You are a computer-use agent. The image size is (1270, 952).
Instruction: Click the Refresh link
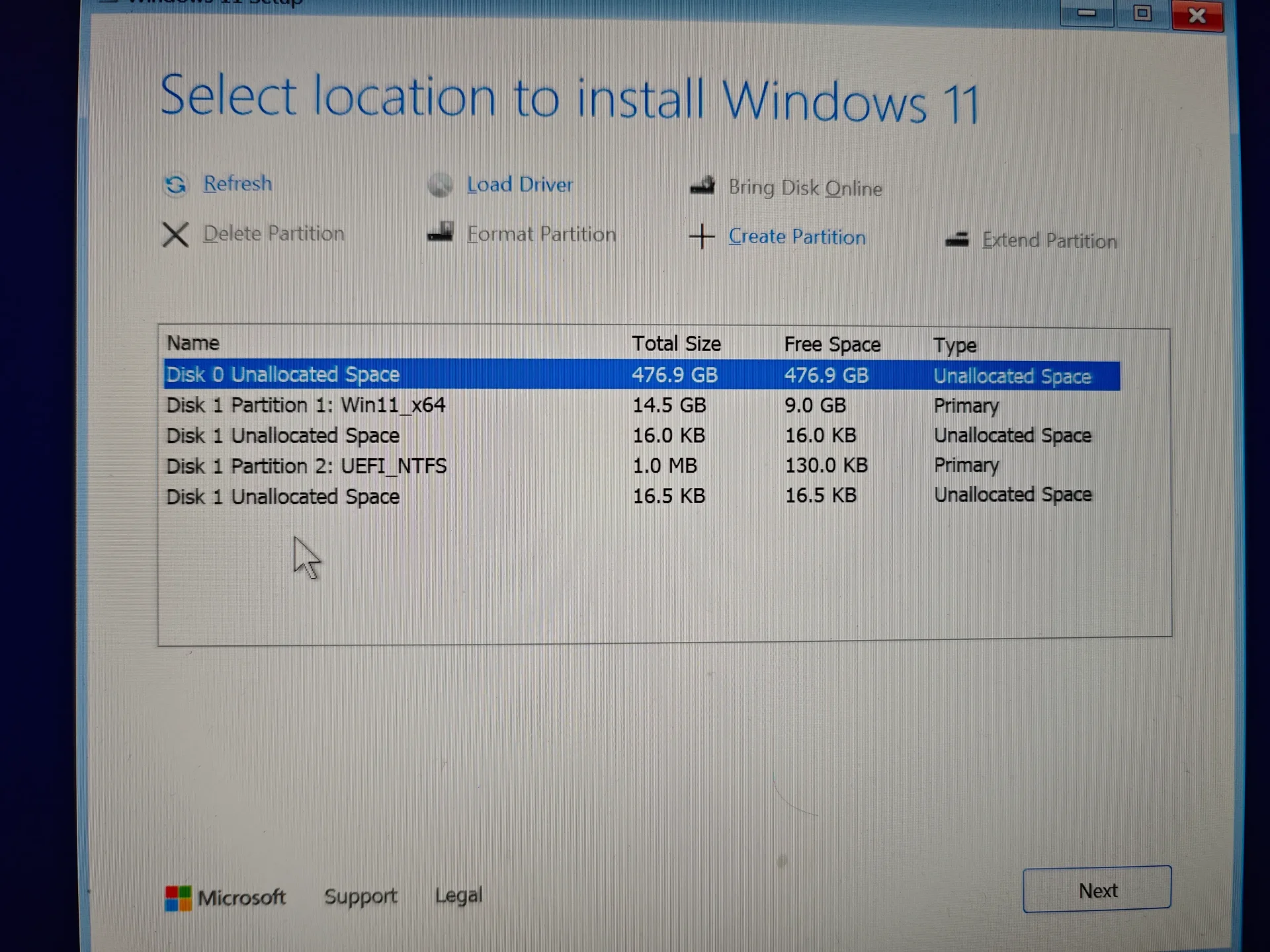[x=237, y=184]
